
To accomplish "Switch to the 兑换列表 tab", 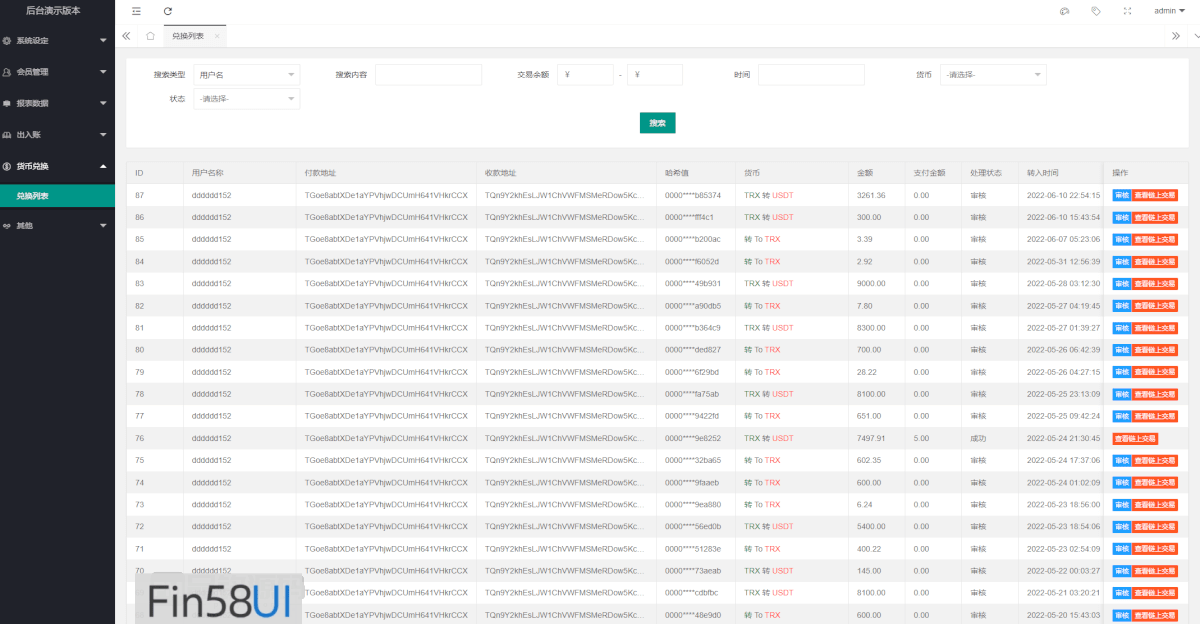I will [x=188, y=36].
